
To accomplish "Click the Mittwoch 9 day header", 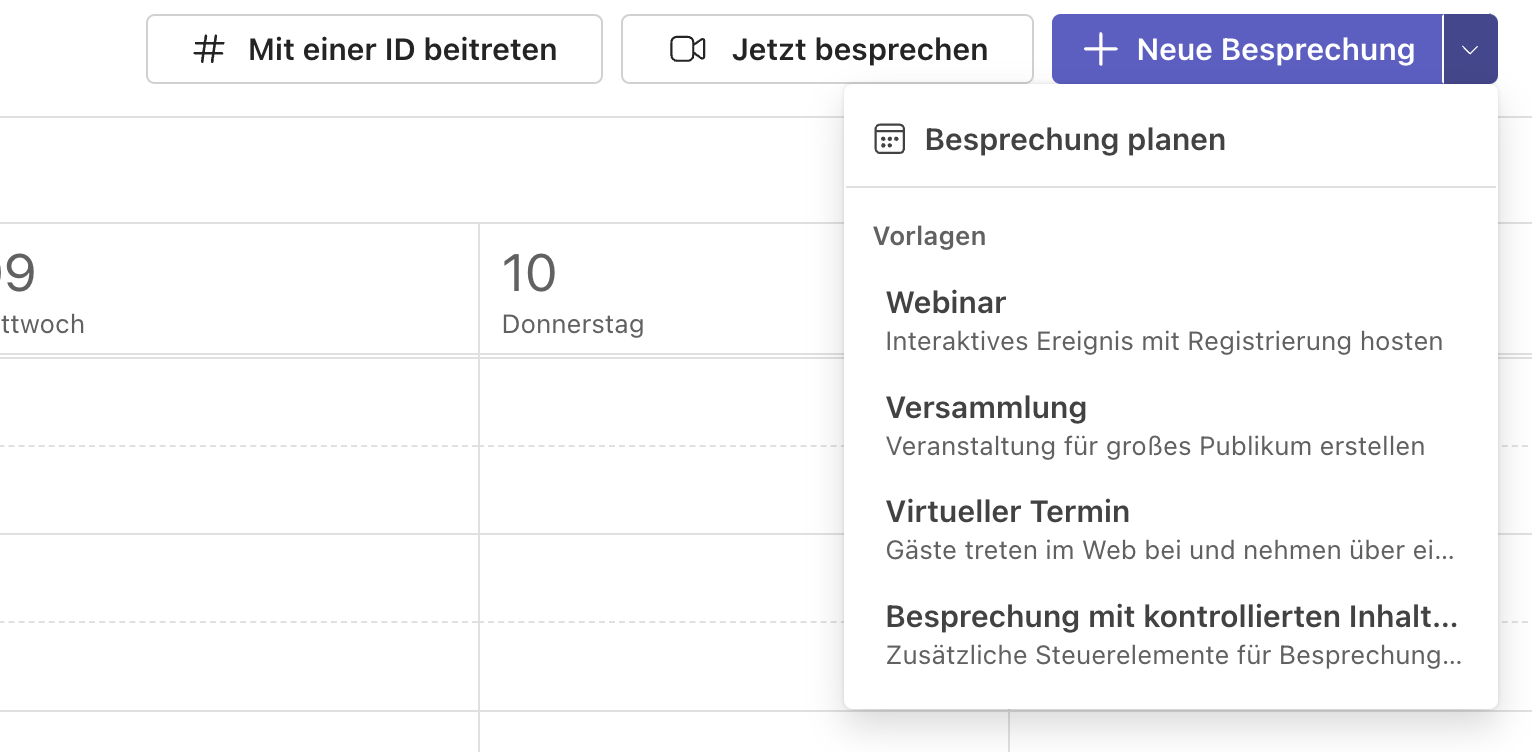I will tap(239, 289).
